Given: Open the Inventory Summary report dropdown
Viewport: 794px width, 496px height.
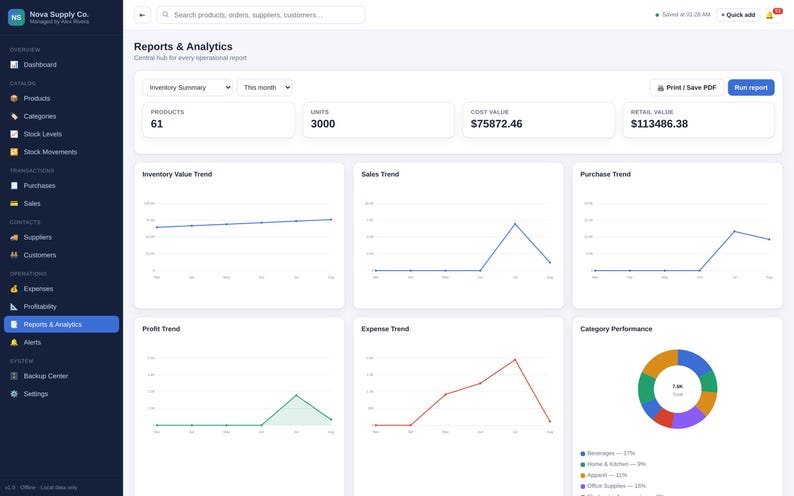Looking at the screenshot, I should [x=187, y=88].
